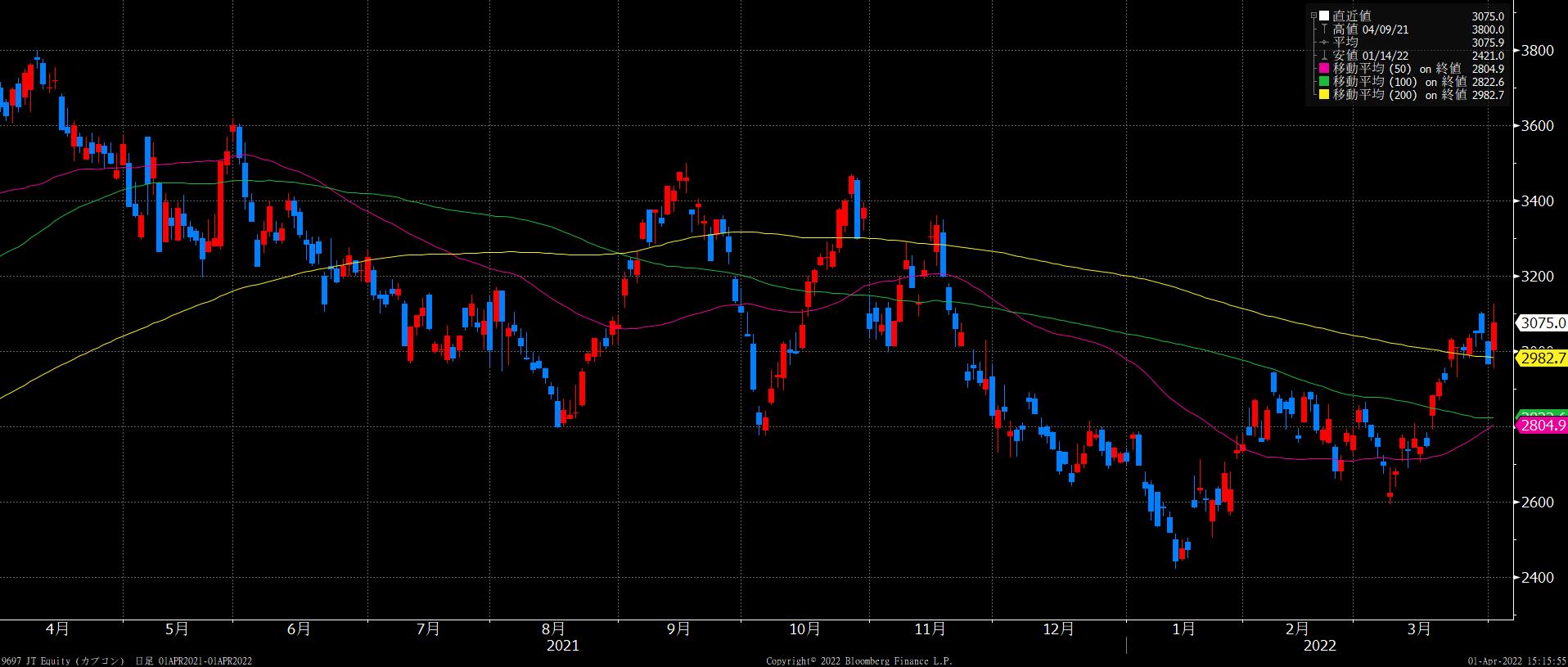This screenshot has height=667, width=1568.
Task: Collapse the legend tree box toggle
Action: point(1314,16)
